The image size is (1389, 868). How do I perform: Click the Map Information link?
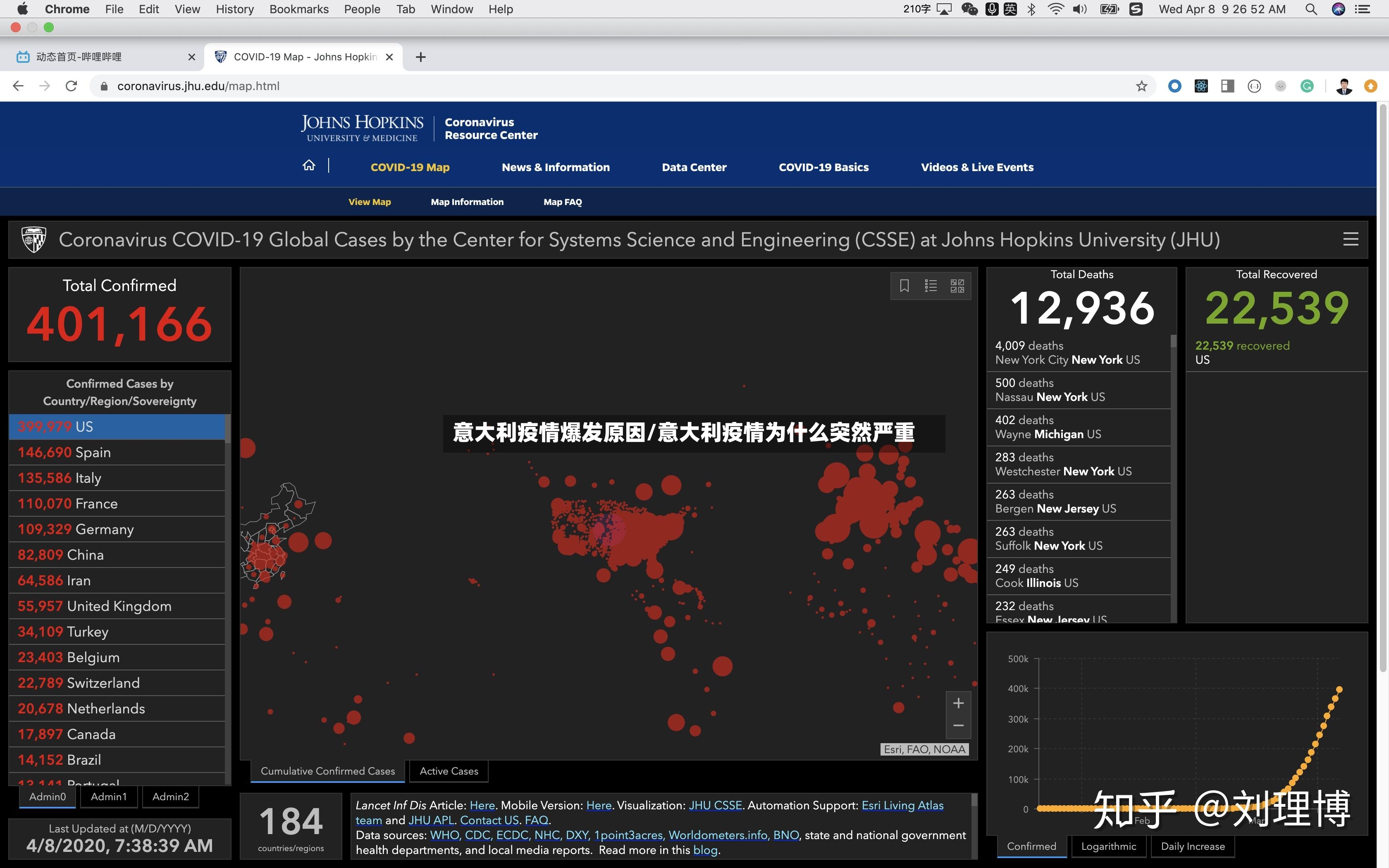coord(467,202)
